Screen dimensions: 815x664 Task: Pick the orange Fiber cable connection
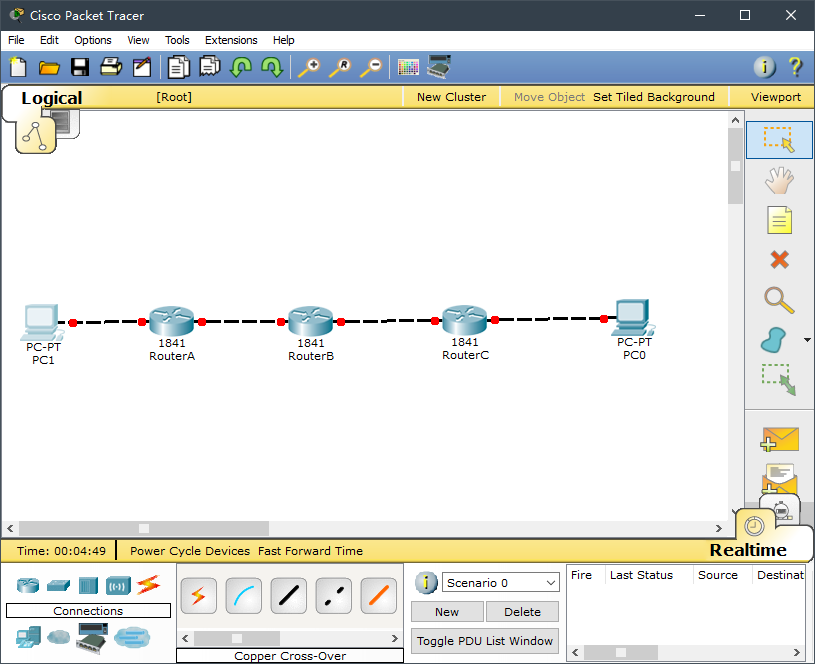point(378,595)
